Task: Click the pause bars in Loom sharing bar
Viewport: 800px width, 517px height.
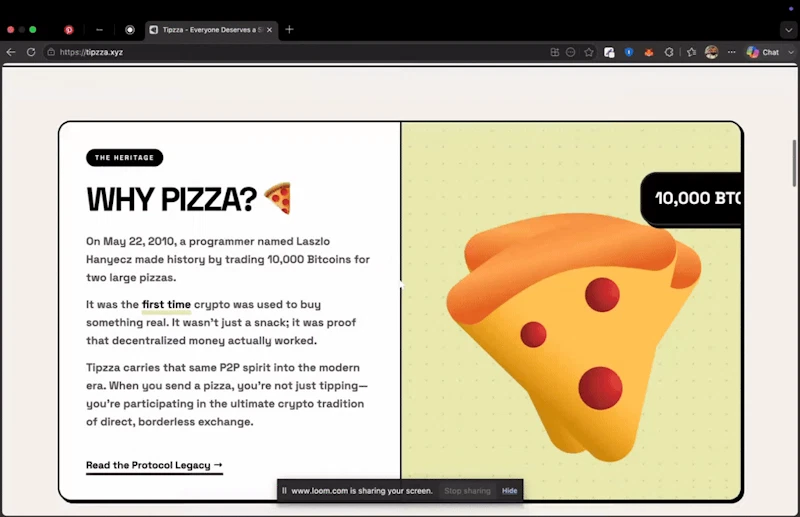Action: click(284, 491)
